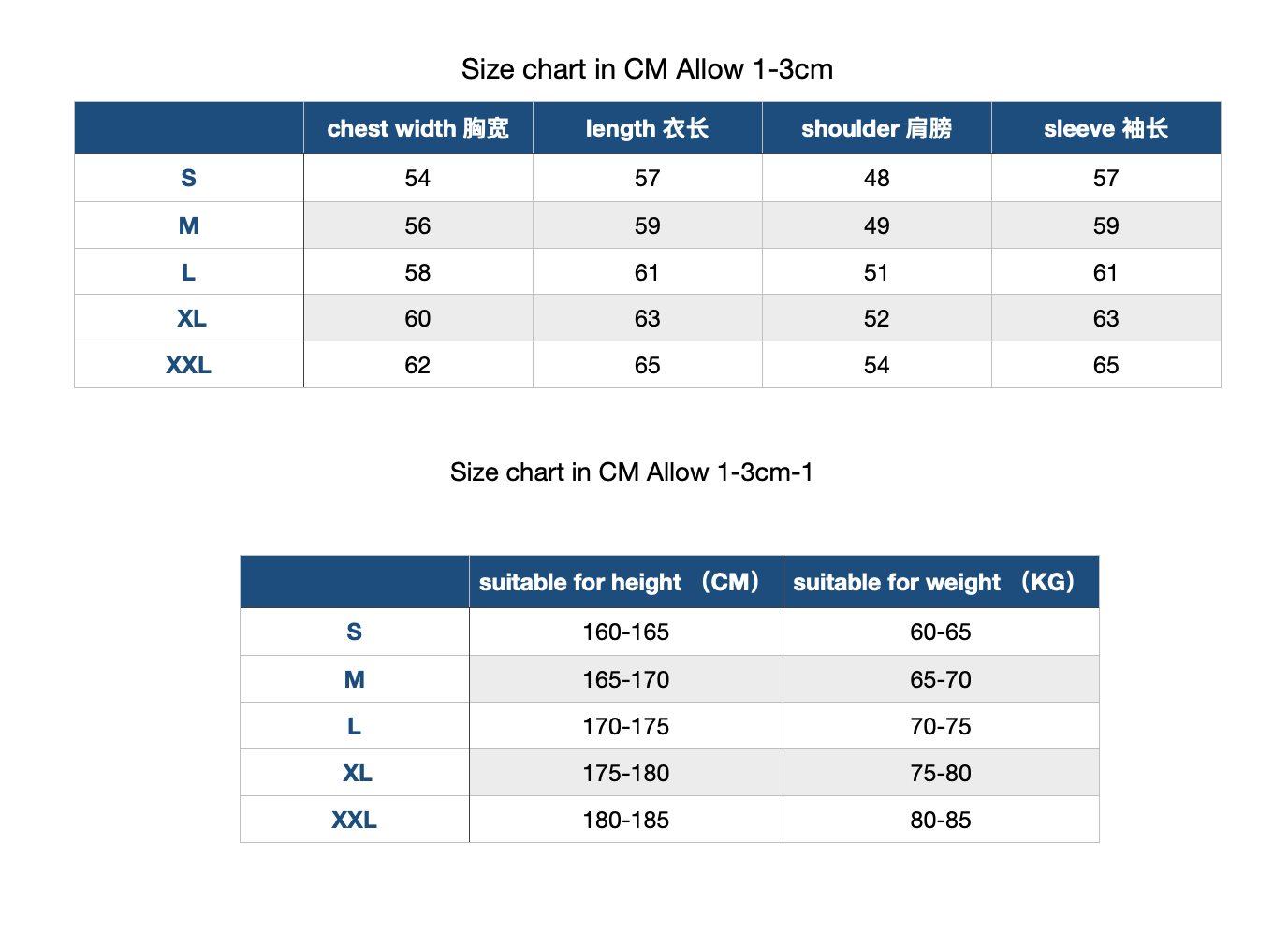Click the "length 衣长" header cell
The height and width of the screenshot is (930, 1288).
(x=647, y=128)
